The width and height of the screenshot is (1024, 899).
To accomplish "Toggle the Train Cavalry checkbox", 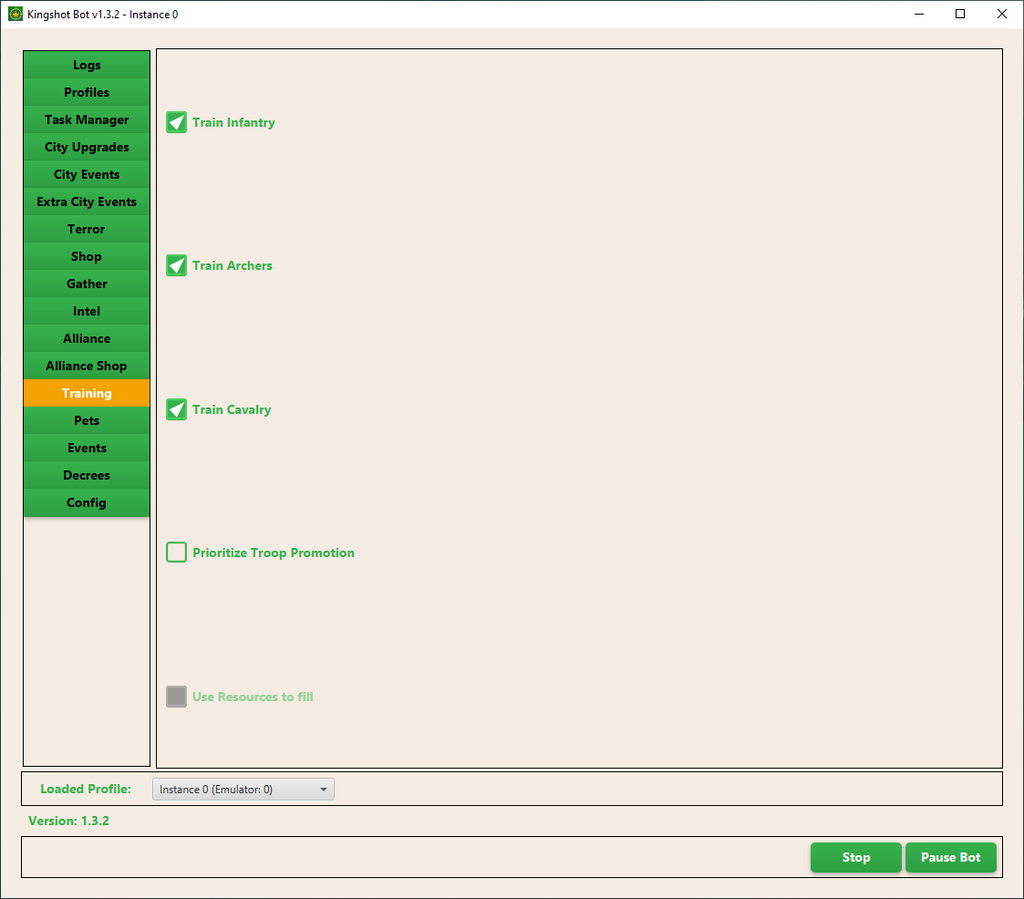I will (177, 410).
